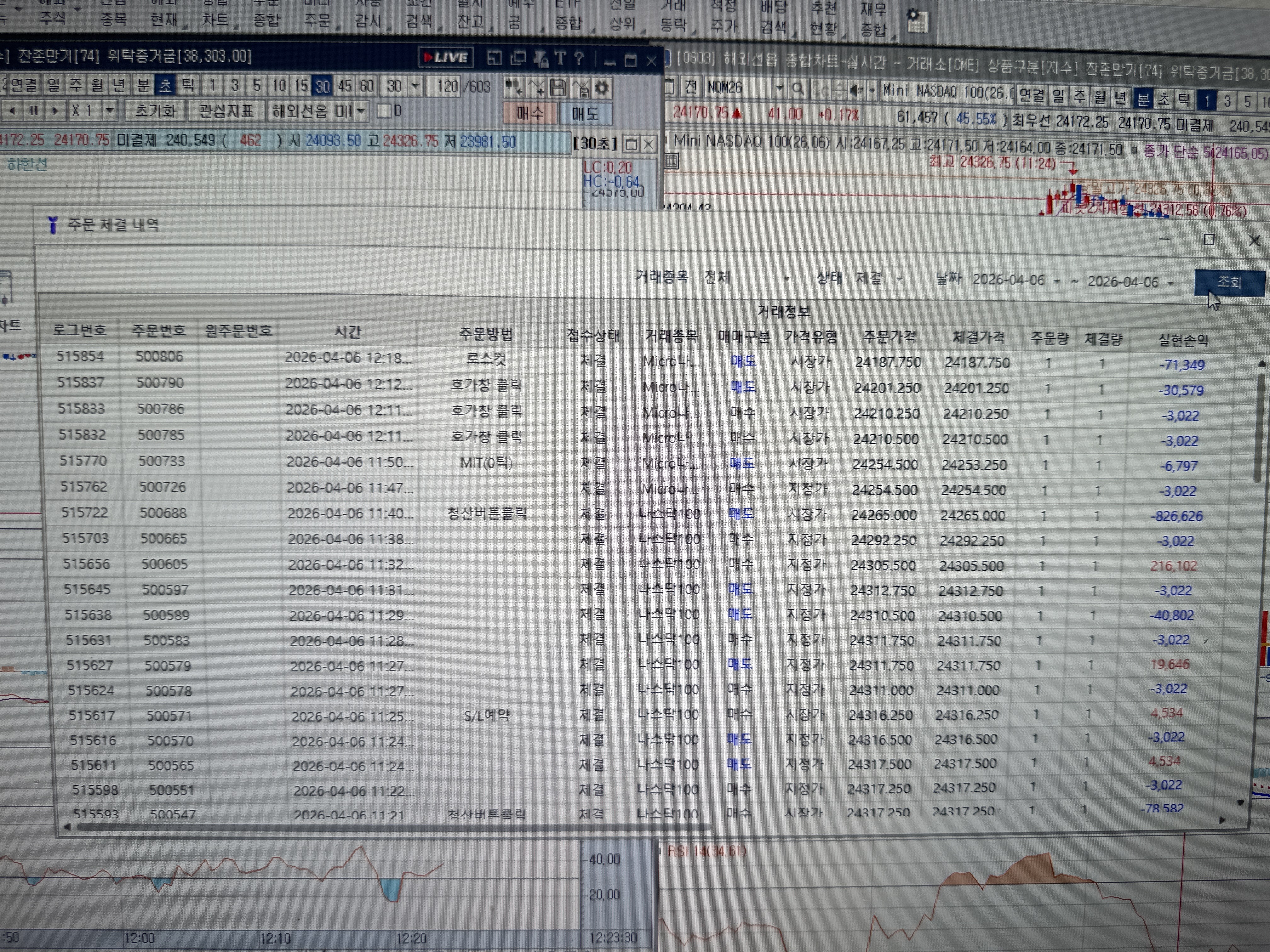1270x952 pixels.
Task: Click right arrow of table horizontal scrollbar
Action: tap(1222, 821)
